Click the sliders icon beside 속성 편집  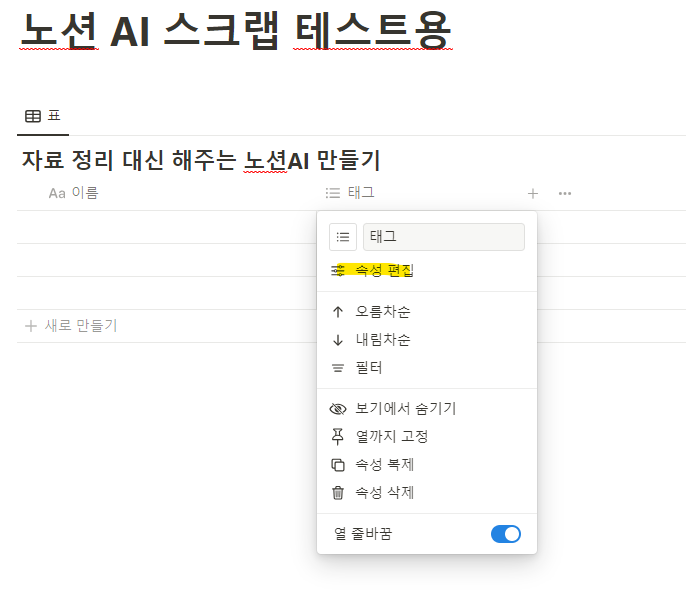(338, 271)
